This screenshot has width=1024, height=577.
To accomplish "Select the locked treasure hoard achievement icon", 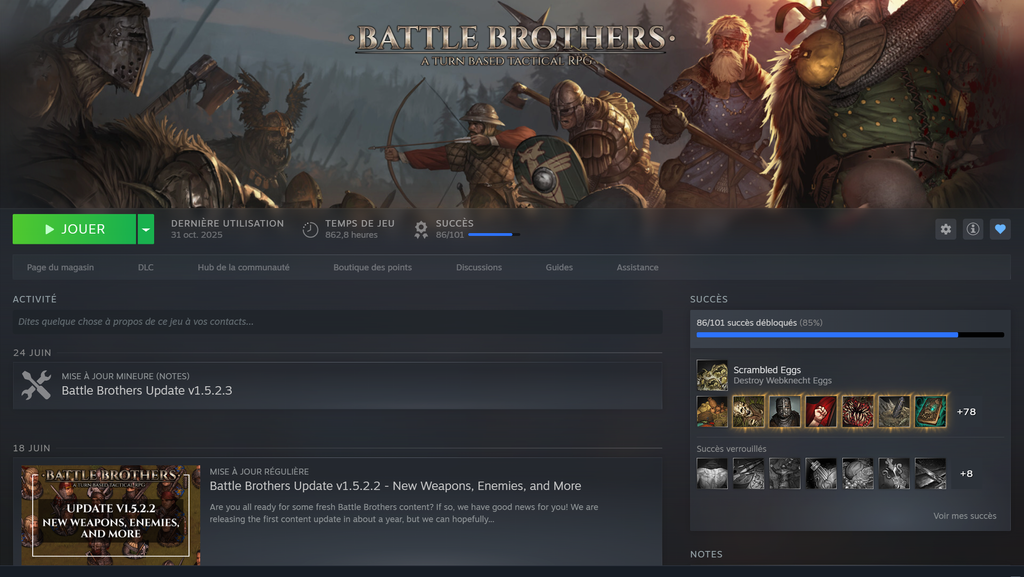I will tap(857, 473).
